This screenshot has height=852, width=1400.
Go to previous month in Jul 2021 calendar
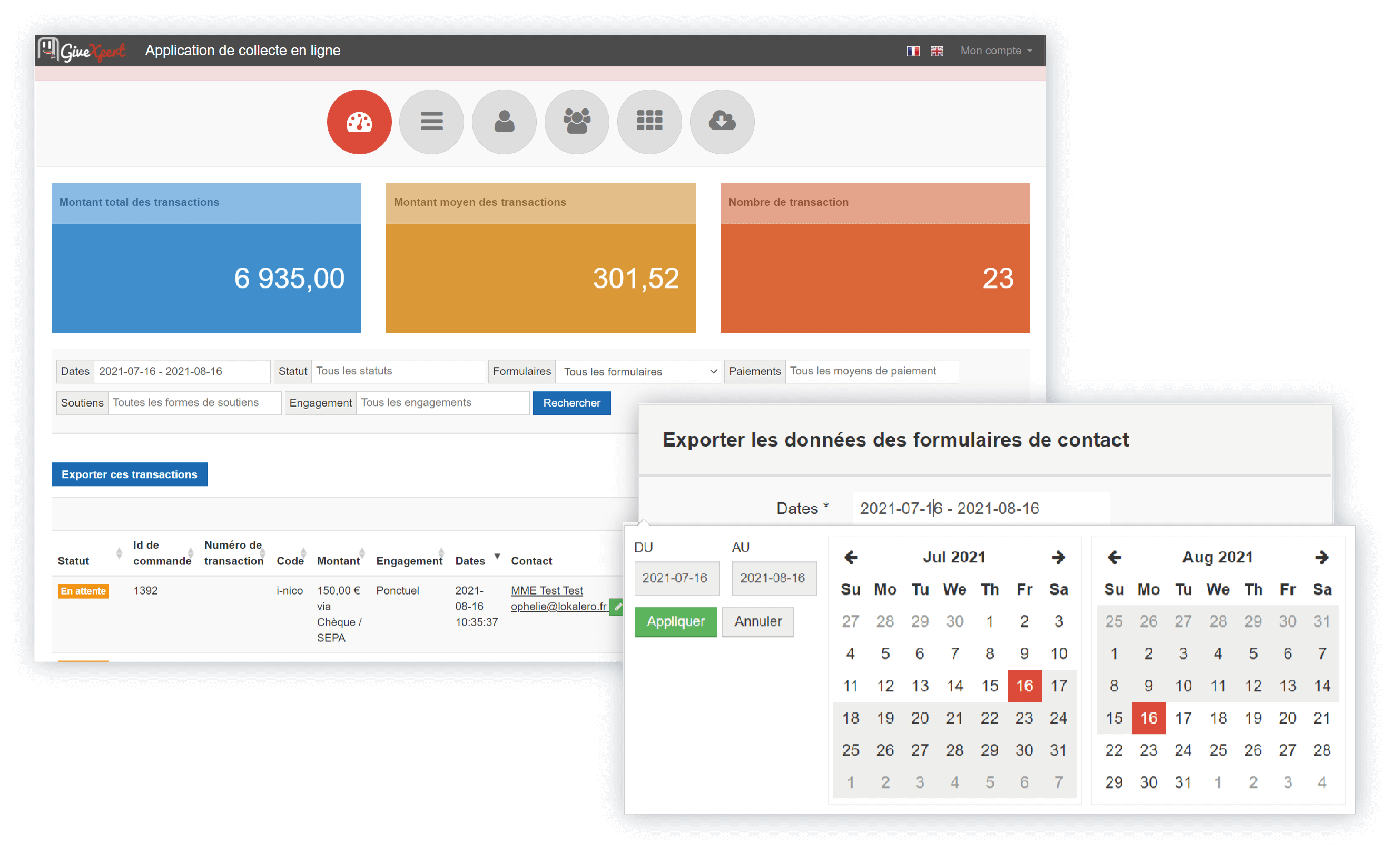tap(851, 557)
